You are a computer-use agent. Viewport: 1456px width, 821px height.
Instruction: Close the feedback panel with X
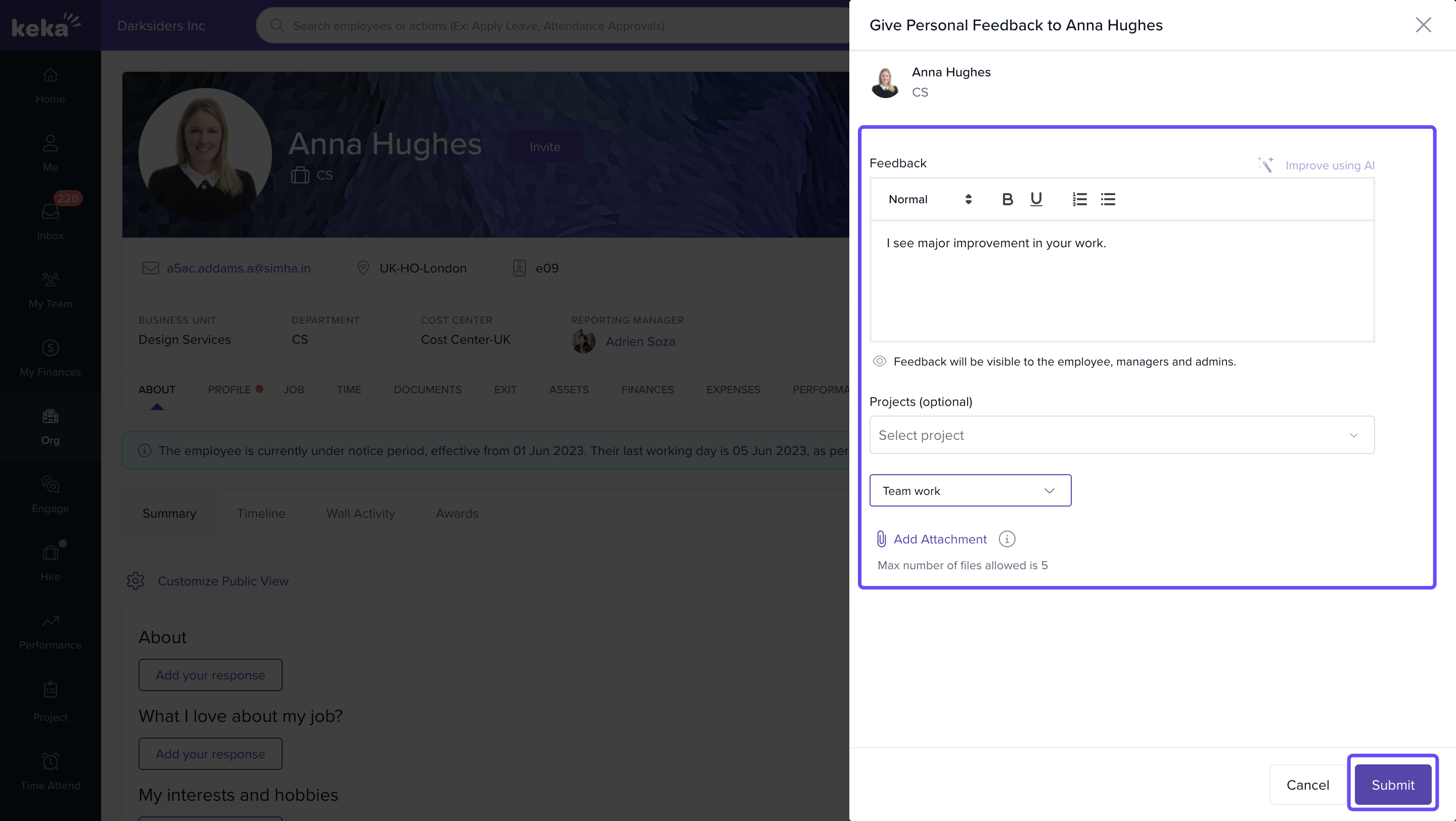(x=1423, y=25)
